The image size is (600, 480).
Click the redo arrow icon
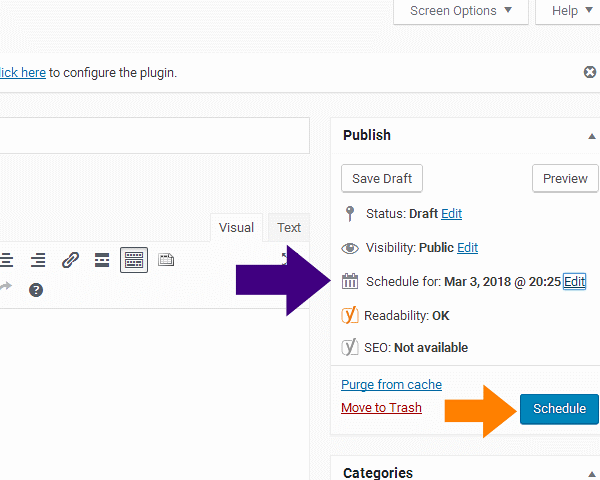click(4, 289)
